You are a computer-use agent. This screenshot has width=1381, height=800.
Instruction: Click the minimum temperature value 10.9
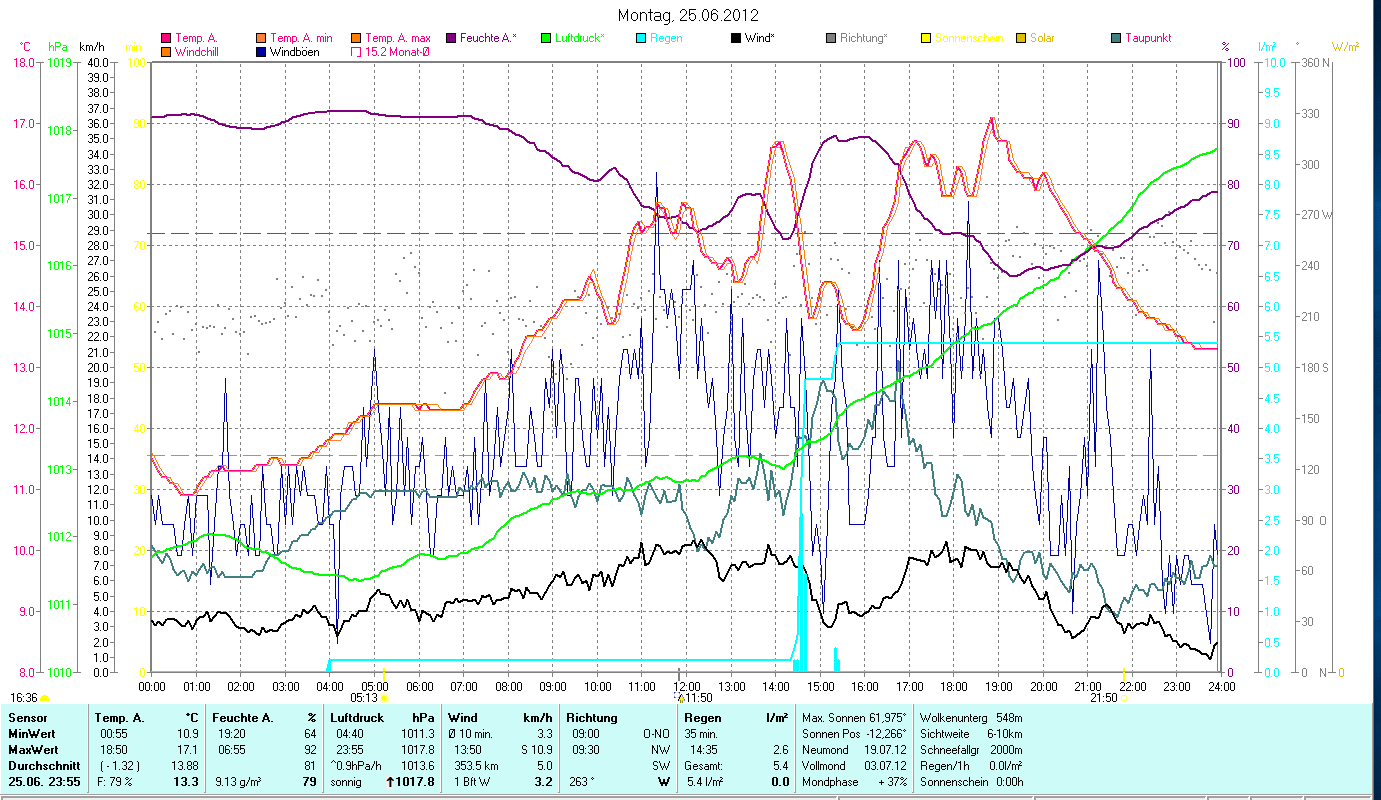tap(189, 734)
